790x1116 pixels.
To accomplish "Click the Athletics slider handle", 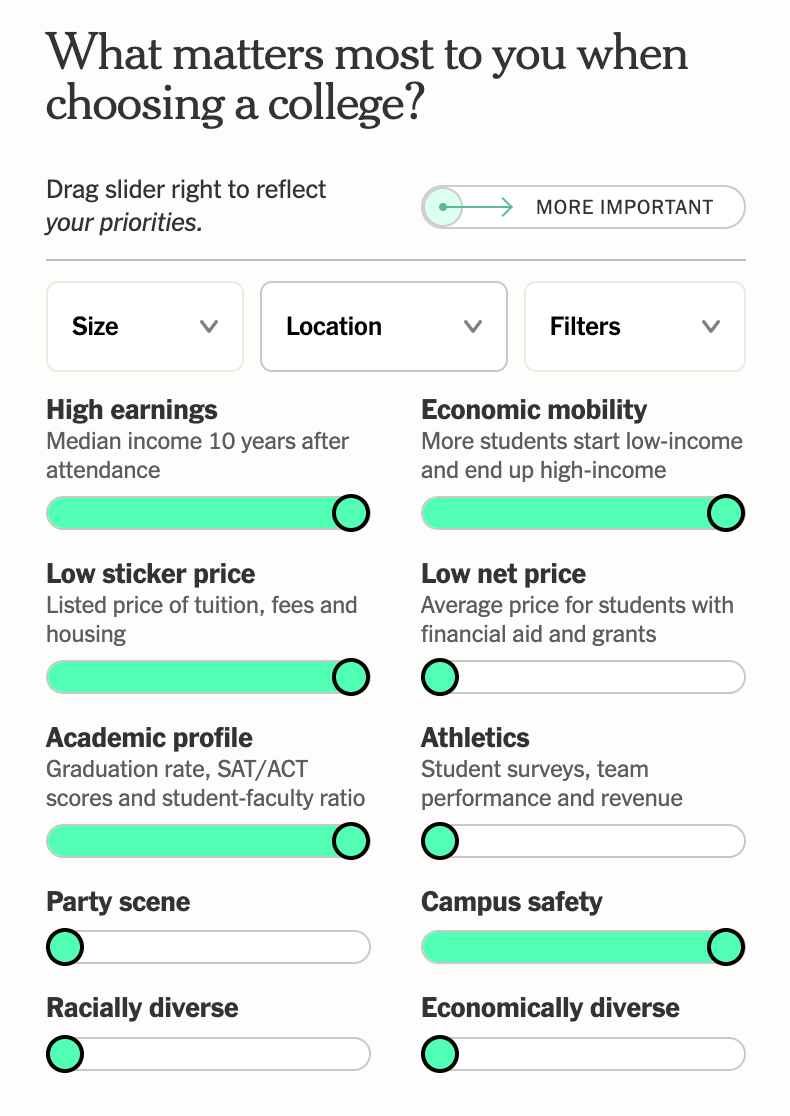I will [440, 841].
